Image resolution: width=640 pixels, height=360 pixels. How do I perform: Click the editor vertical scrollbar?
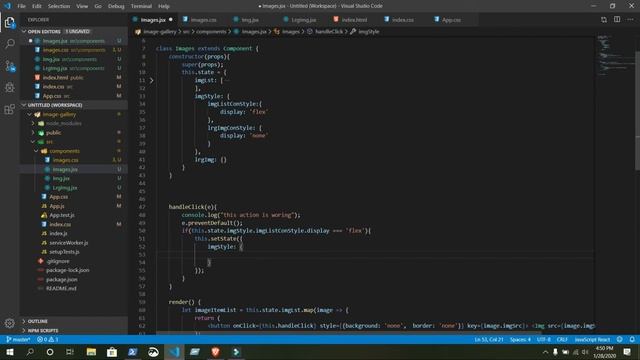[637, 111]
